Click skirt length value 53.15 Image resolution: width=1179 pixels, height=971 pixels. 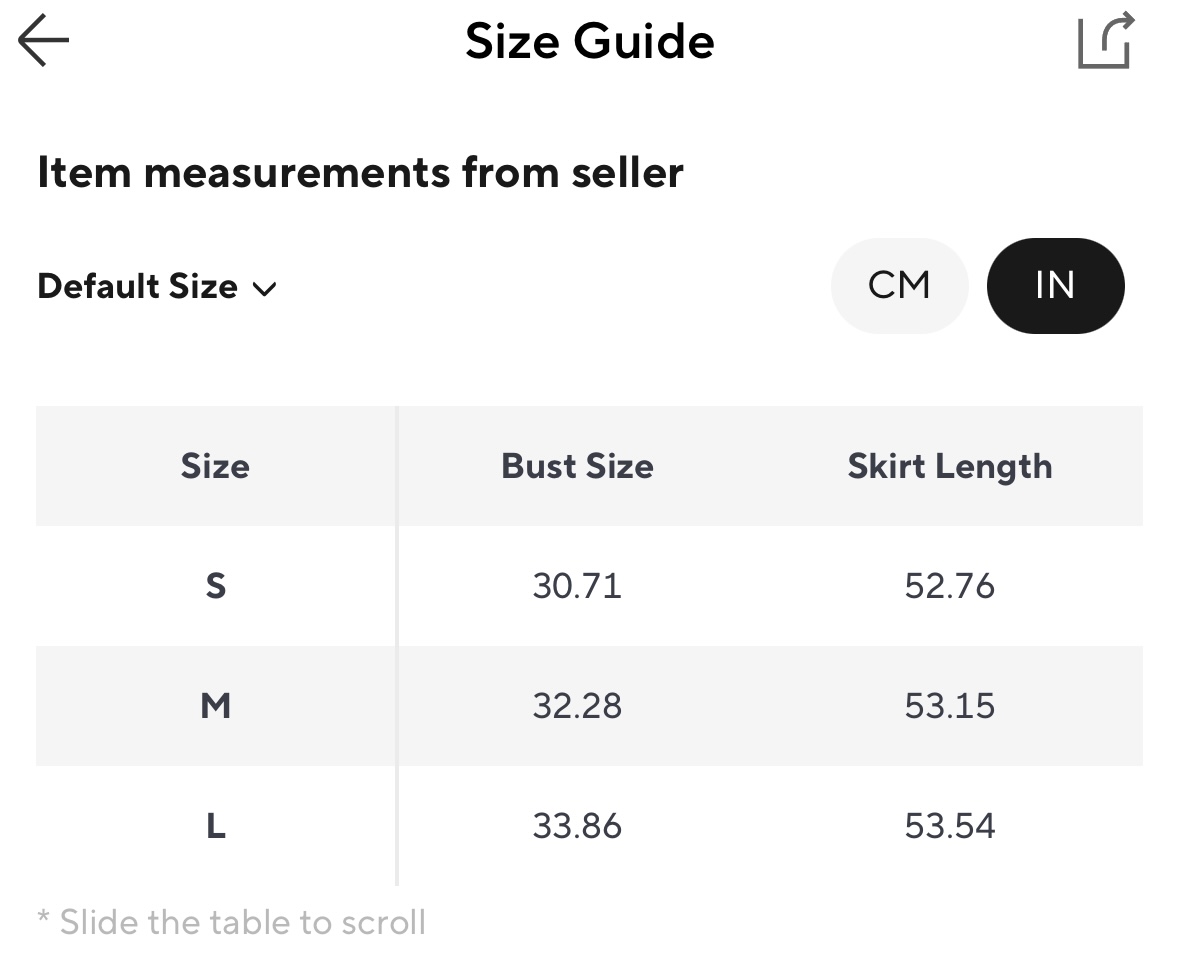949,706
